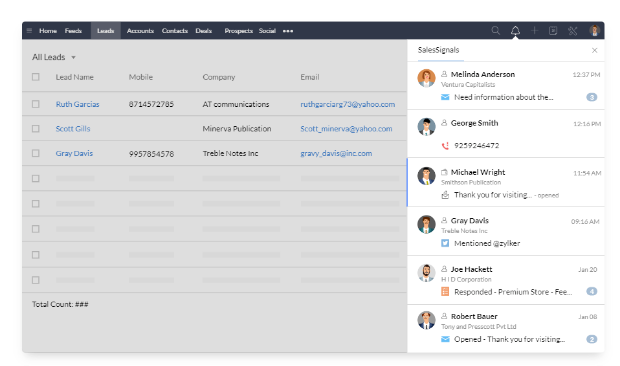Select the Leads tab

coord(106,30)
